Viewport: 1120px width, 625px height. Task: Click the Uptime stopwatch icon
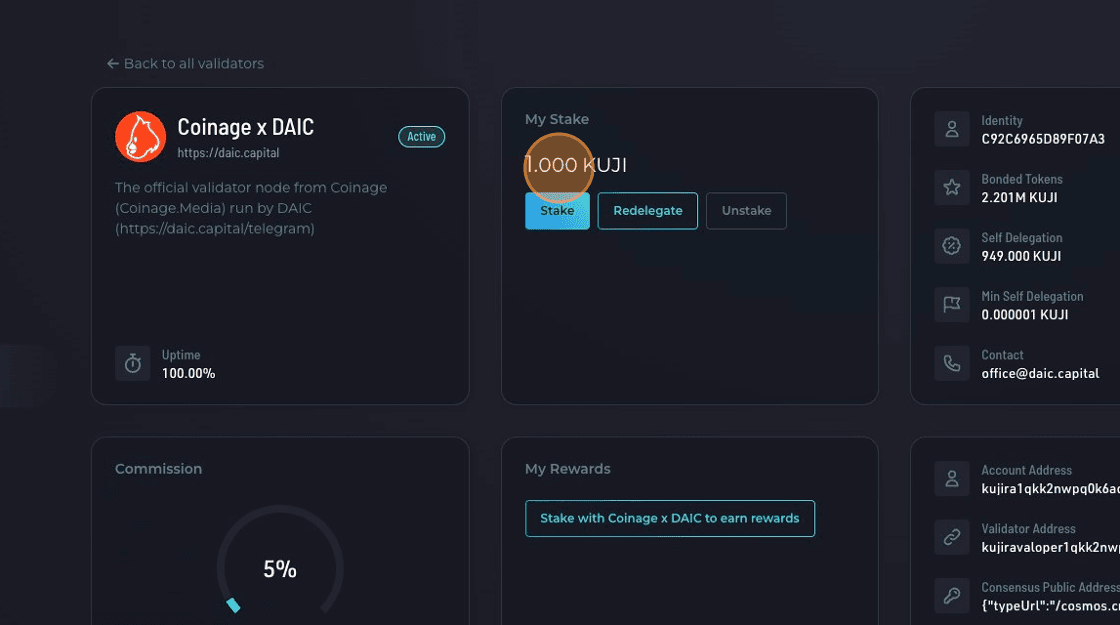pos(133,364)
